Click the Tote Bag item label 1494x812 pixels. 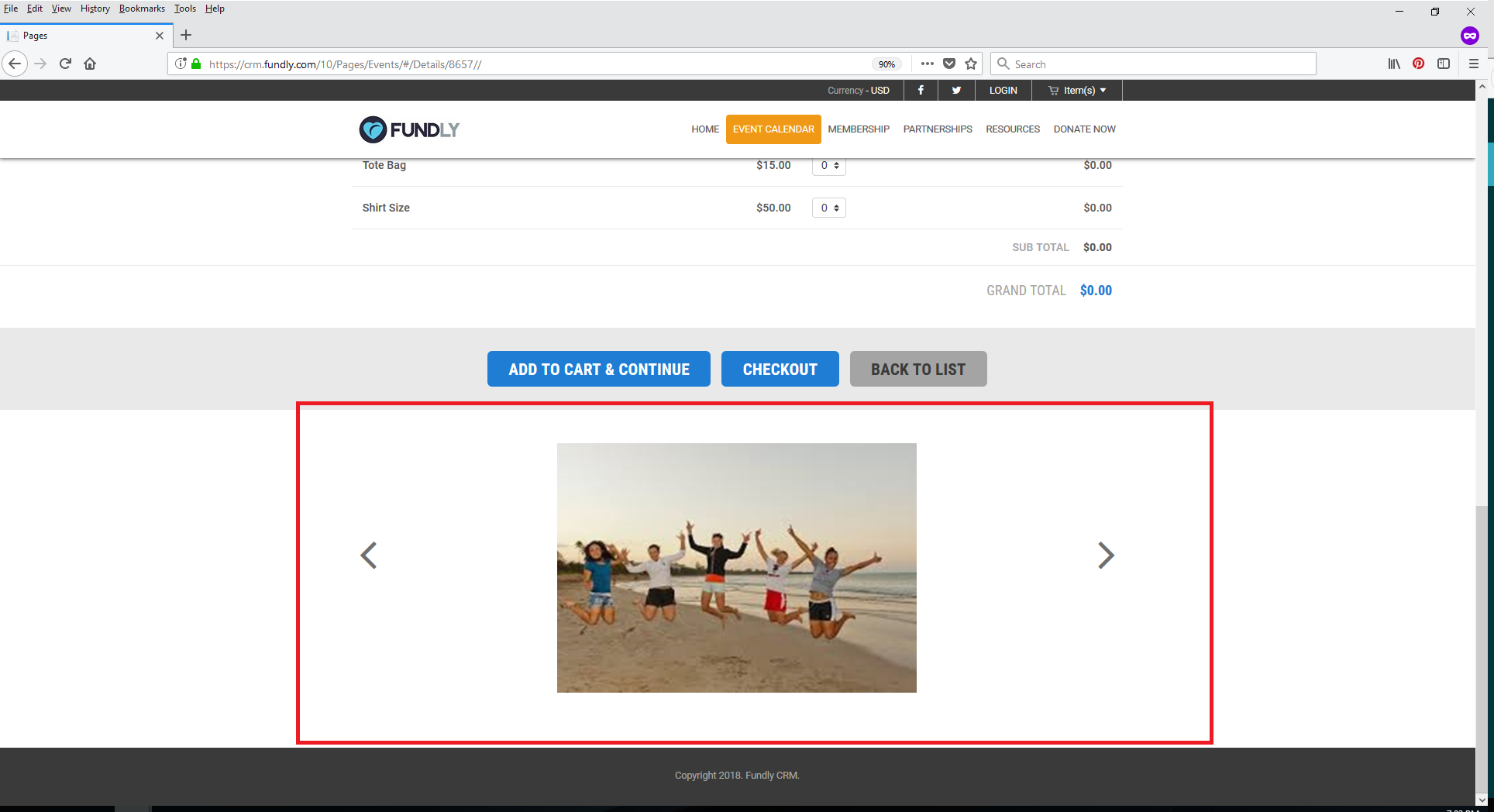pos(384,165)
